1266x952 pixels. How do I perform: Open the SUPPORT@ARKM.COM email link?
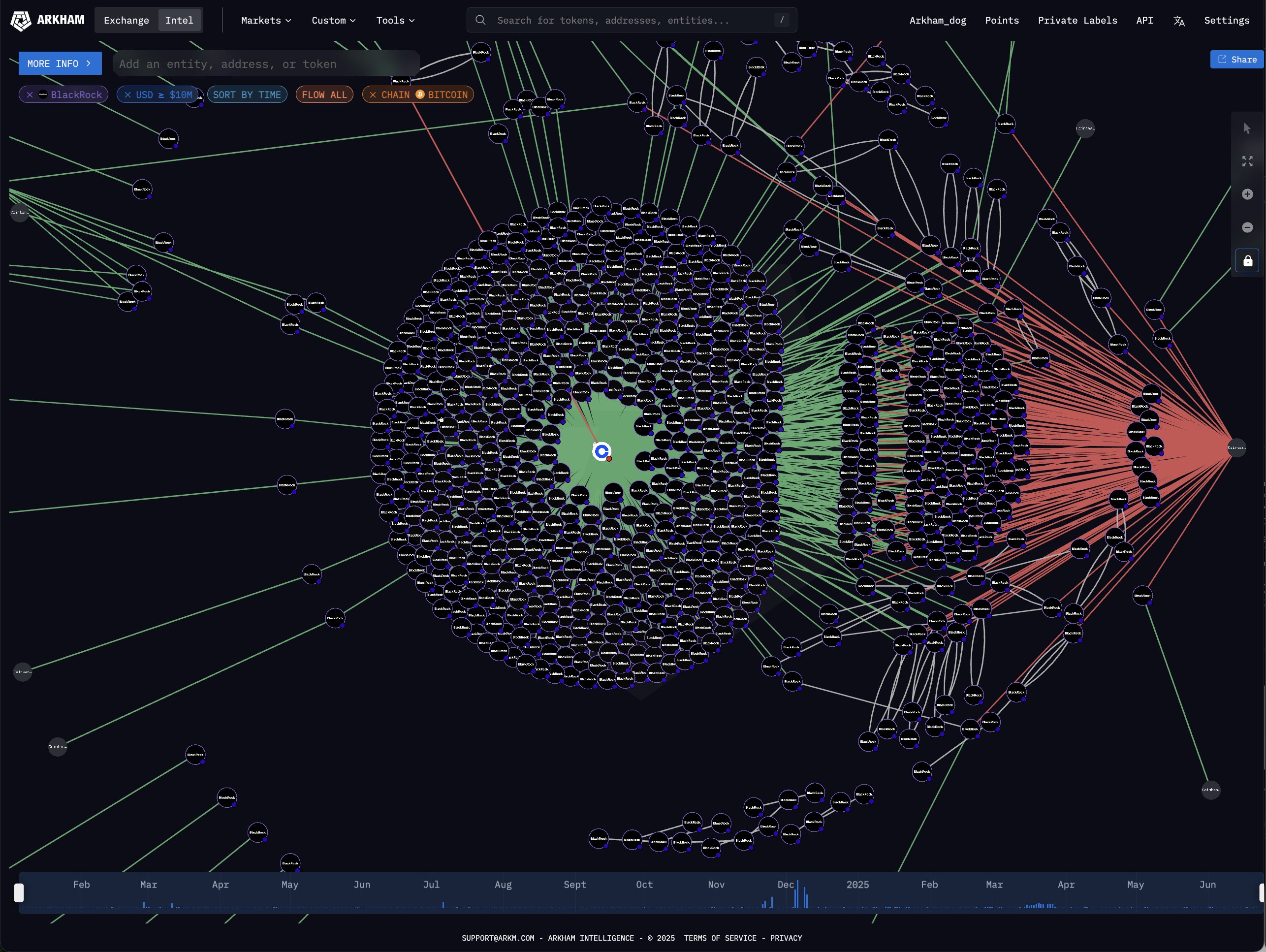[x=498, y=938]
